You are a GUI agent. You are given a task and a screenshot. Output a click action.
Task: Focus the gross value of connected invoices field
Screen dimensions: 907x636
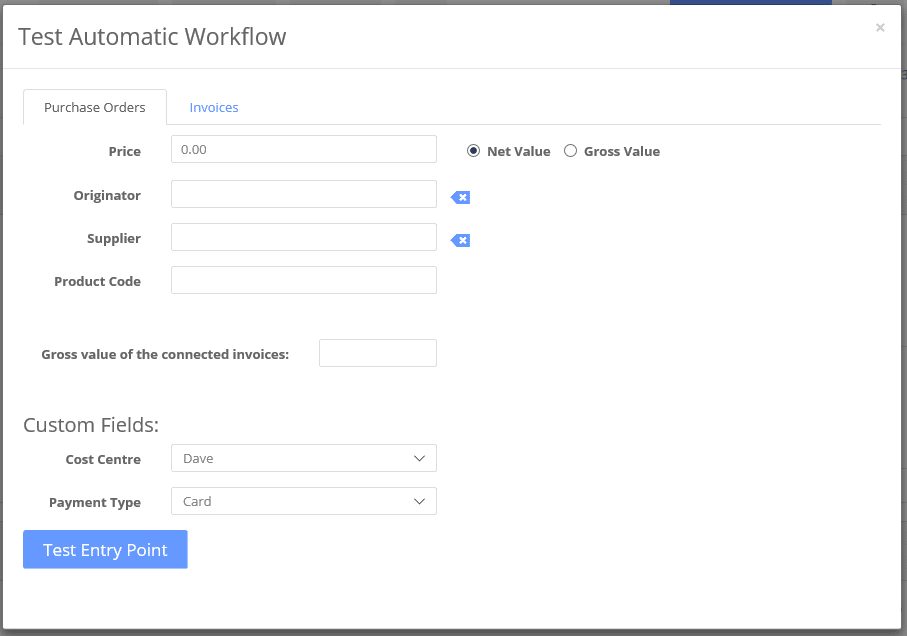pos(378,353)
